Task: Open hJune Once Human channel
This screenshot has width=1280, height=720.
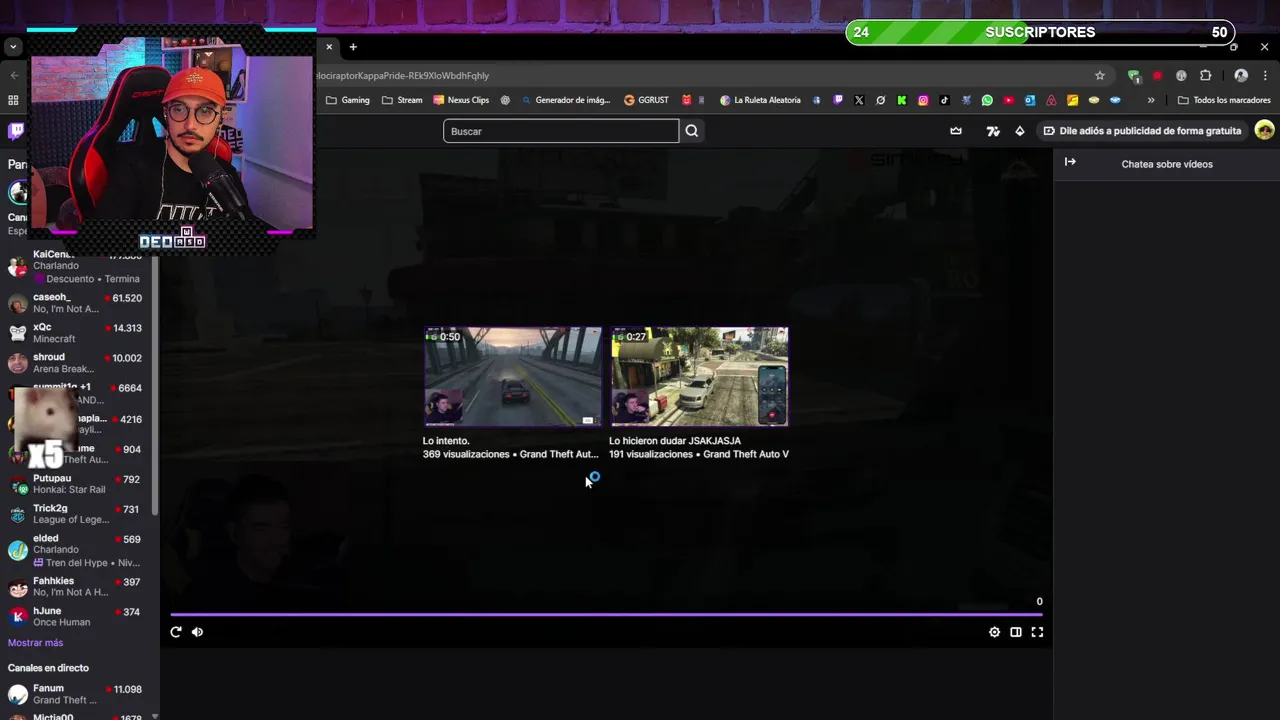Action: point(78,616)
